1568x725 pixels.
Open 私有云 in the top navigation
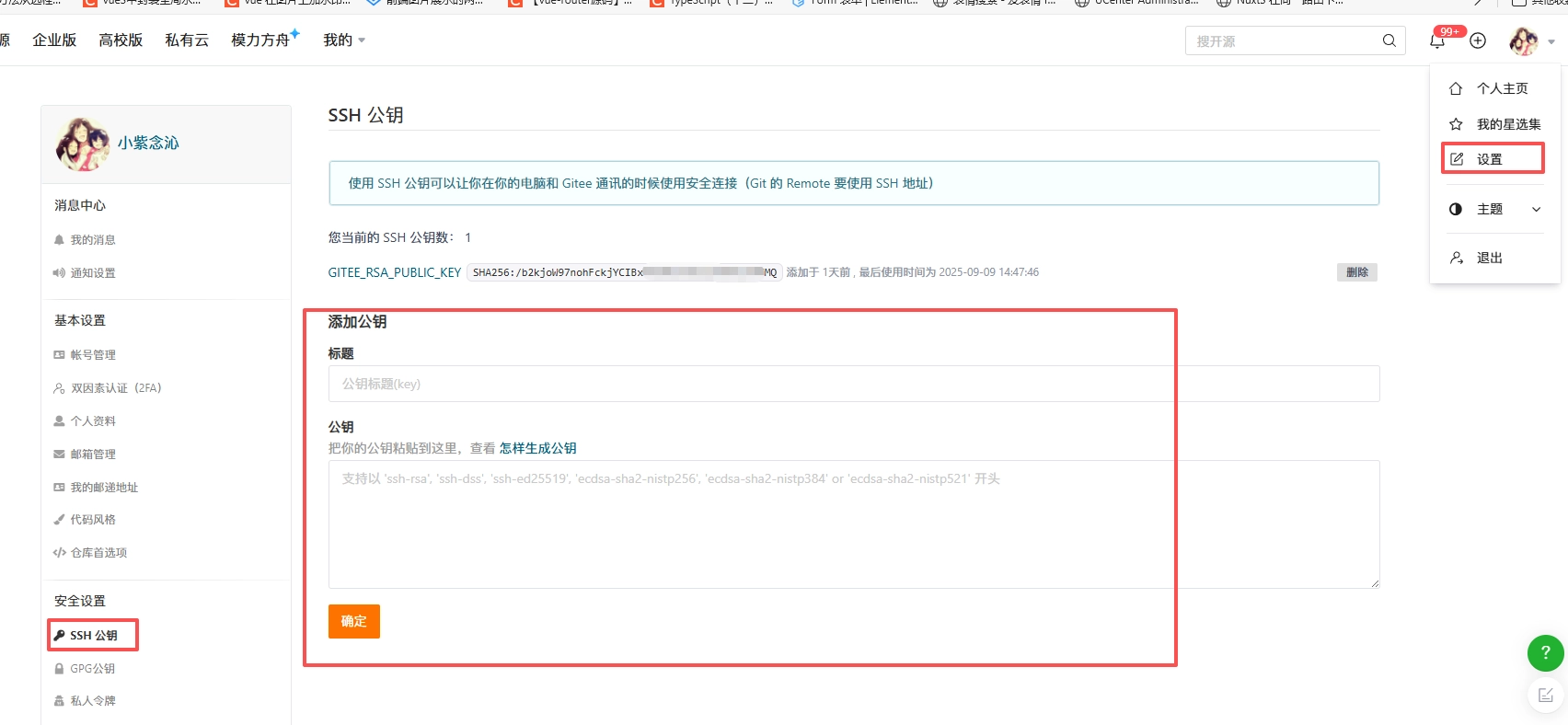[187, 40]
